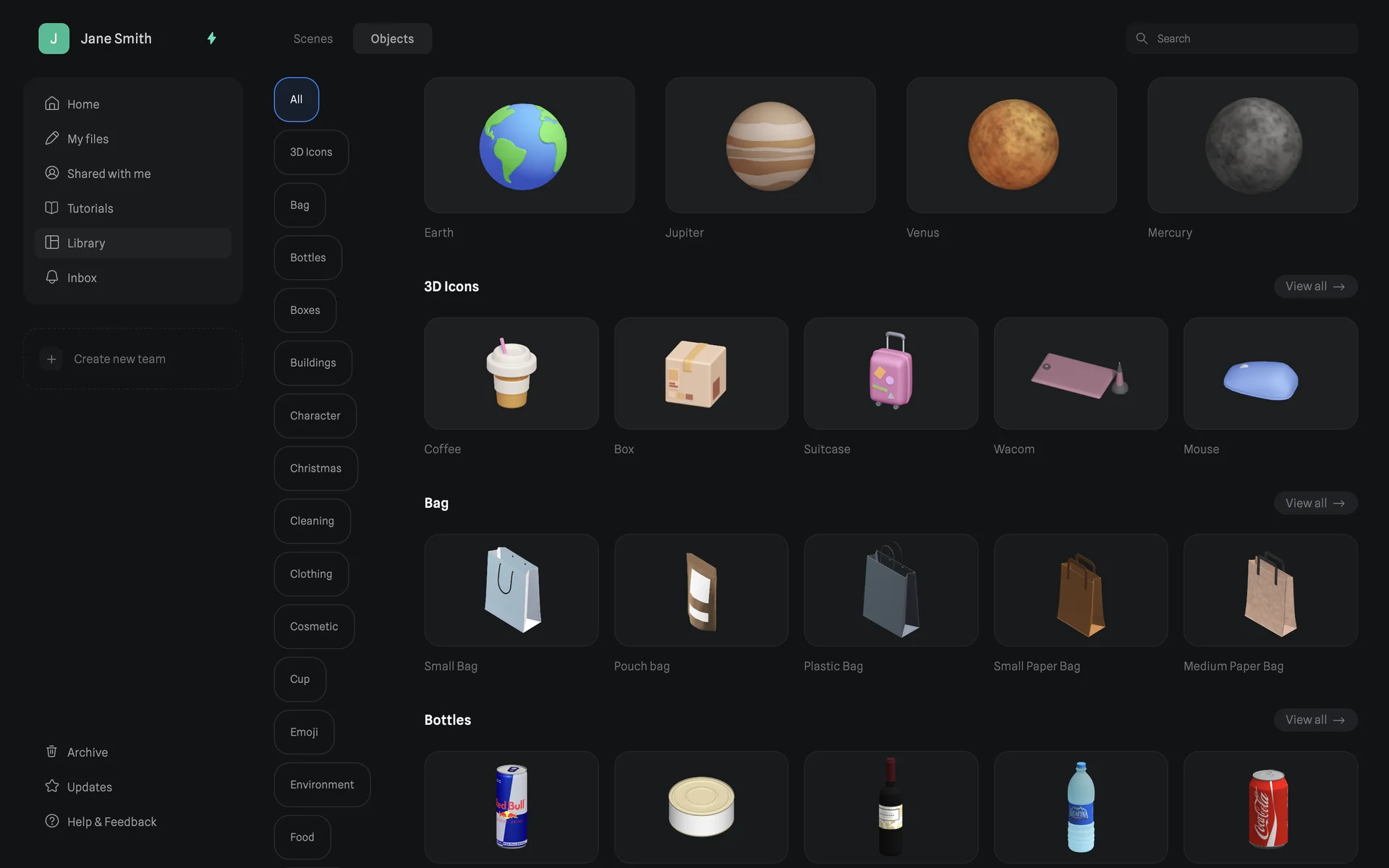Click the Home icon in sidebar
1389x868 pixels.
pyautogui.click(x=51, y=103)
